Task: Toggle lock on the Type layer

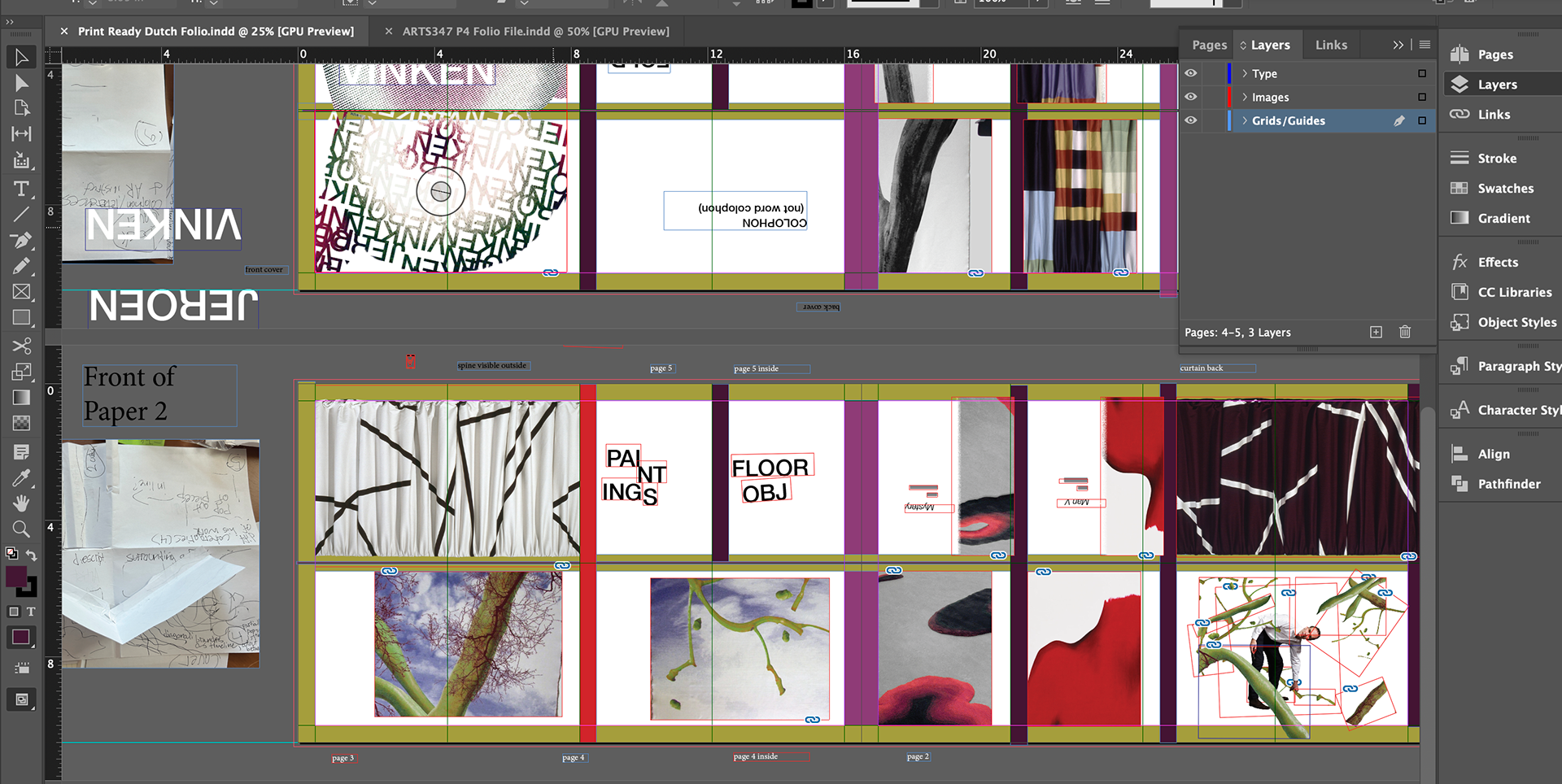Action: point(1213,73)
